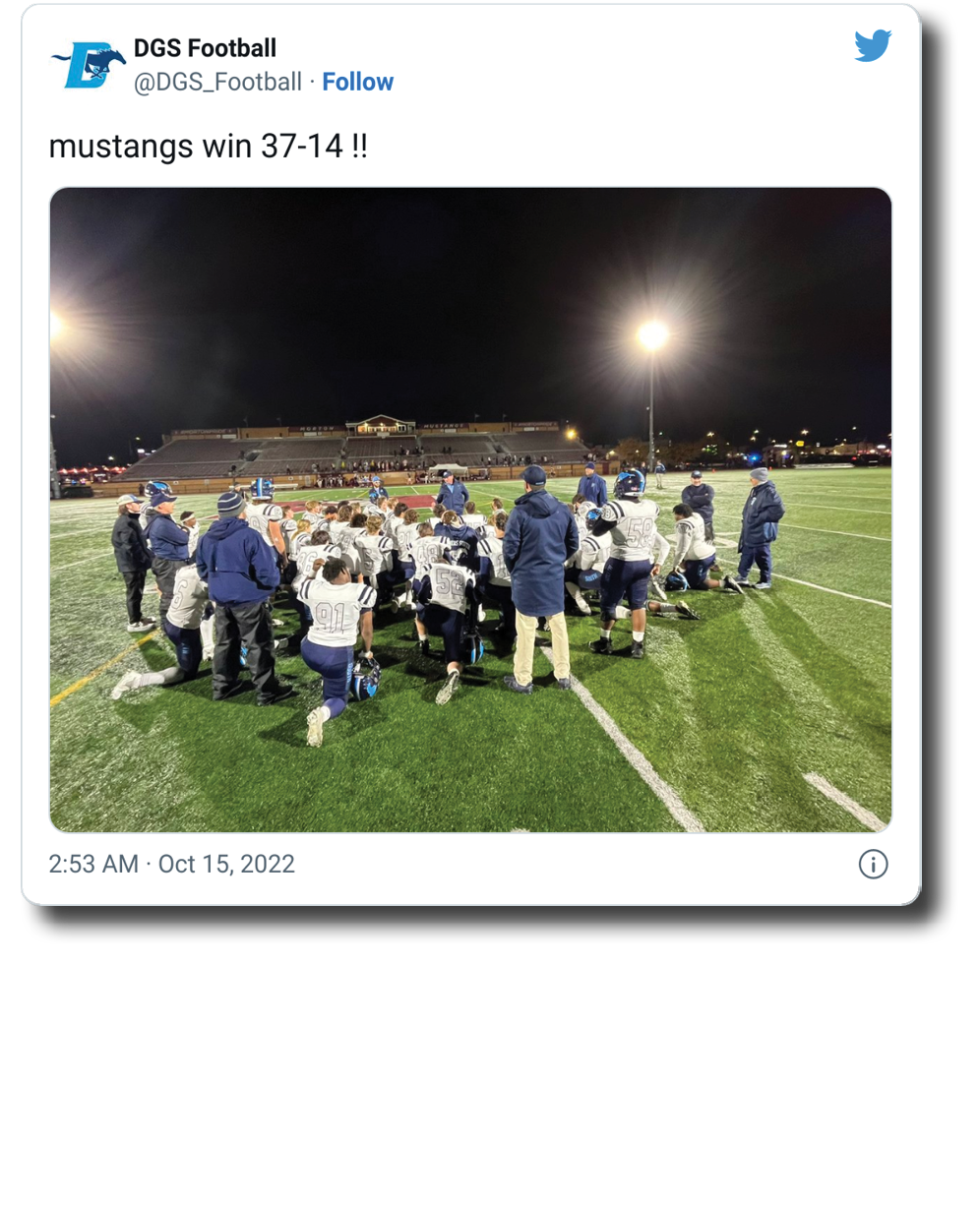
Task: Click the Twitter bird logo icon
Action: 872,46
